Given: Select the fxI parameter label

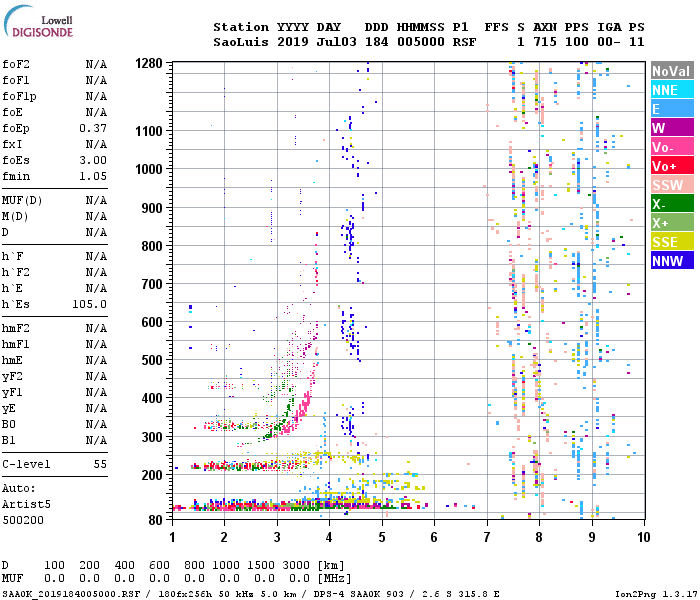Looking at the screenshot, I should (x=12, y=144).
